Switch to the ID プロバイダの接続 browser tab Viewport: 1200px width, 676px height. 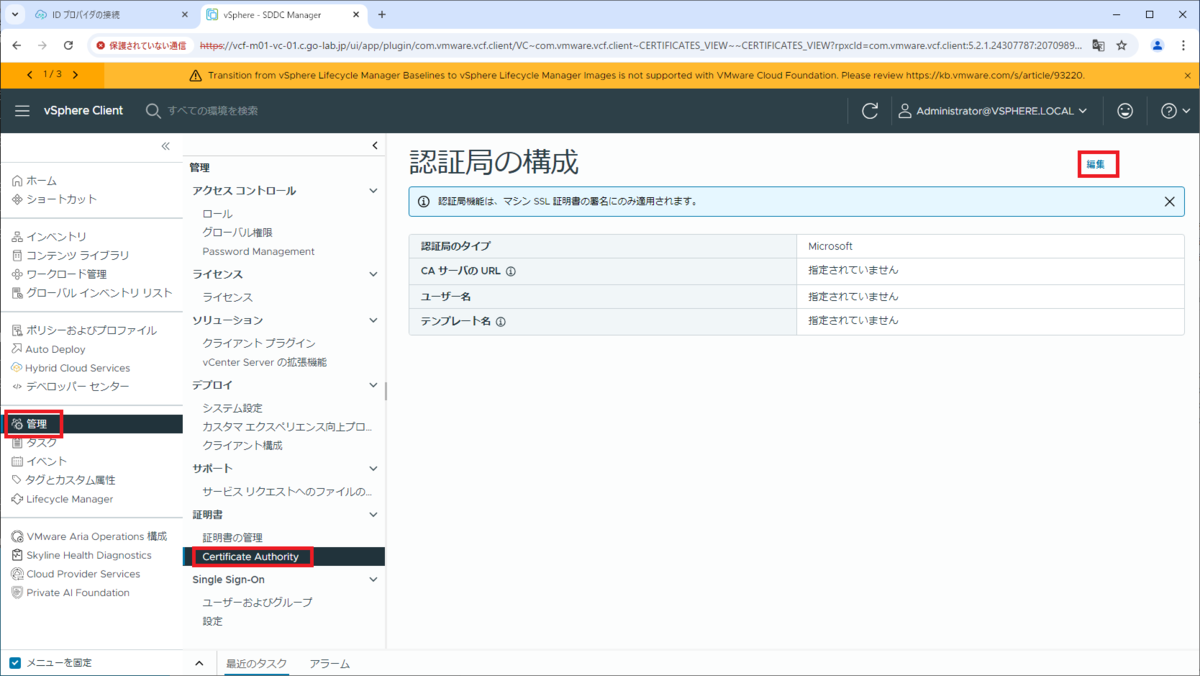[x=111, y=15]
